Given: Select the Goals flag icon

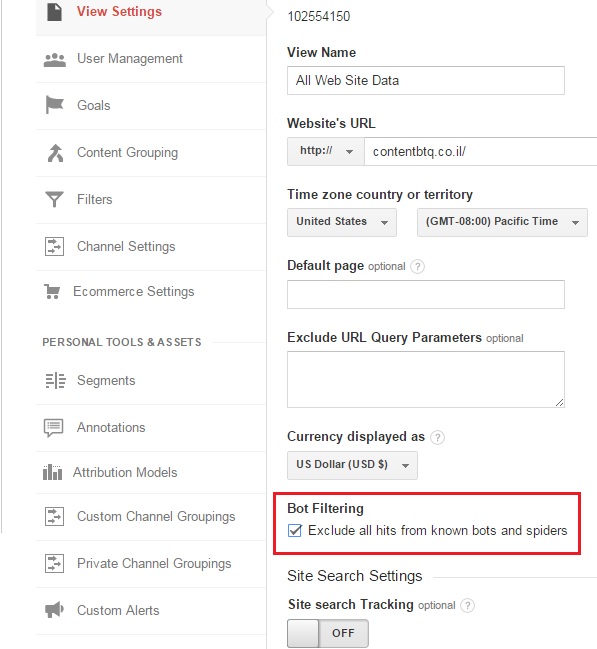Looking at the screenshot, I should point(54,105).
